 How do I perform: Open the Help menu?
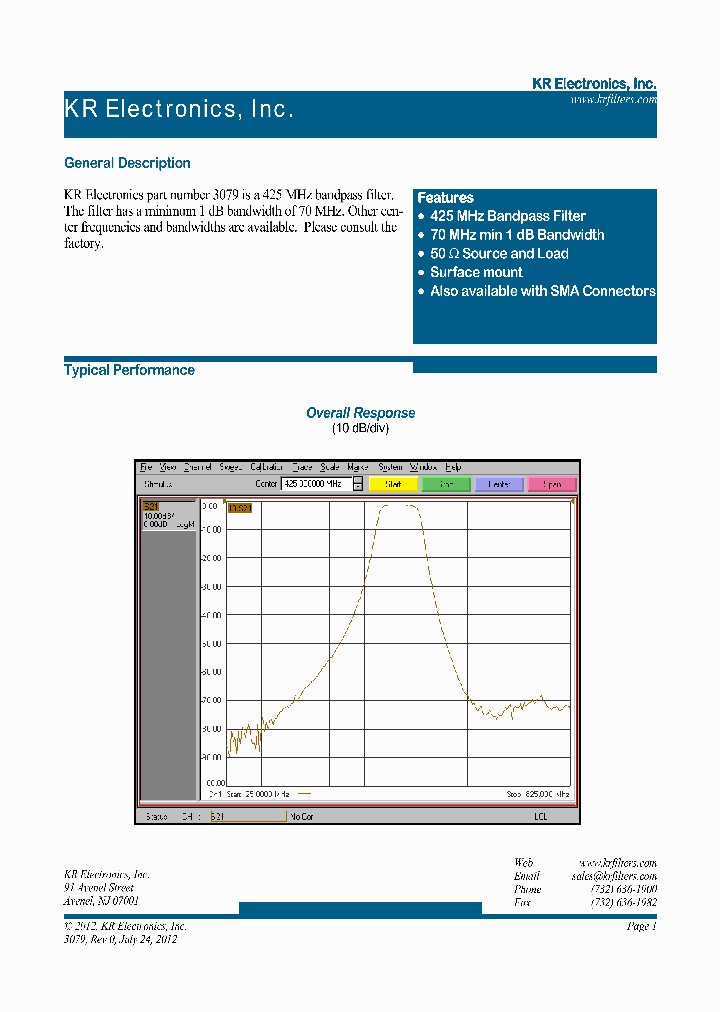[x=453, y=467]
